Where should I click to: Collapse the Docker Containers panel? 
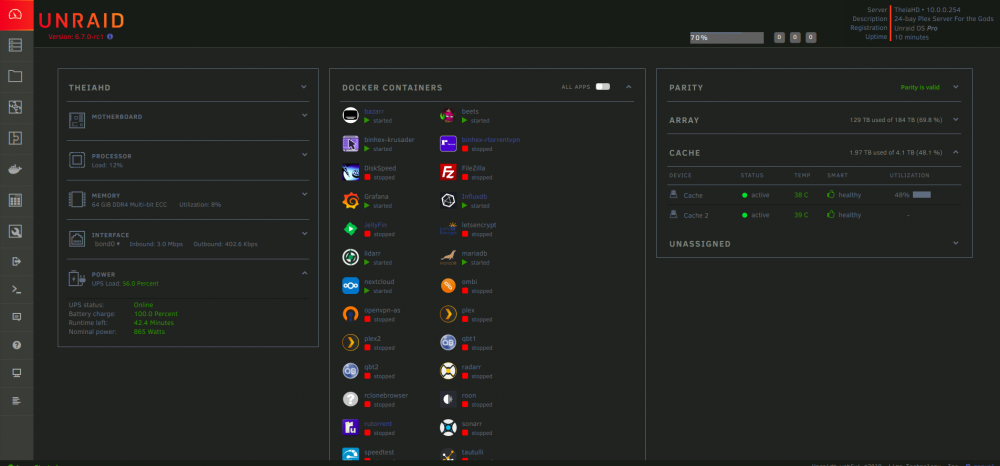click(628, 87)
